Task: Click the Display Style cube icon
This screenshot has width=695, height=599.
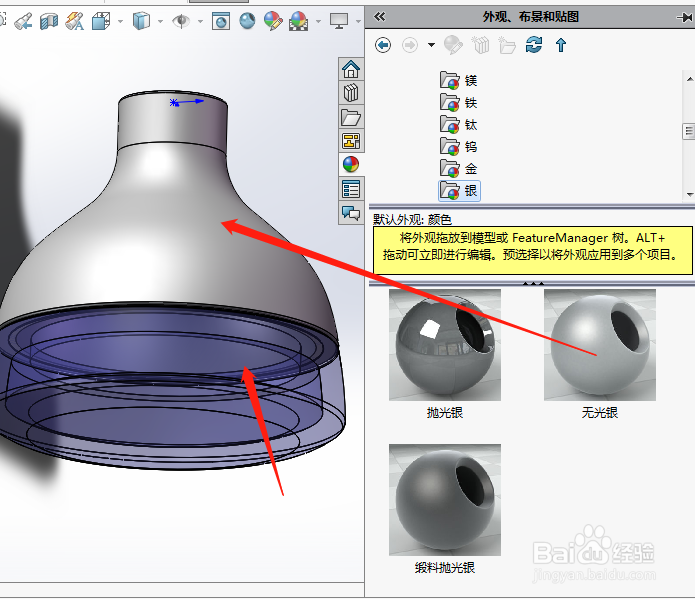Action: pos(141,21)
